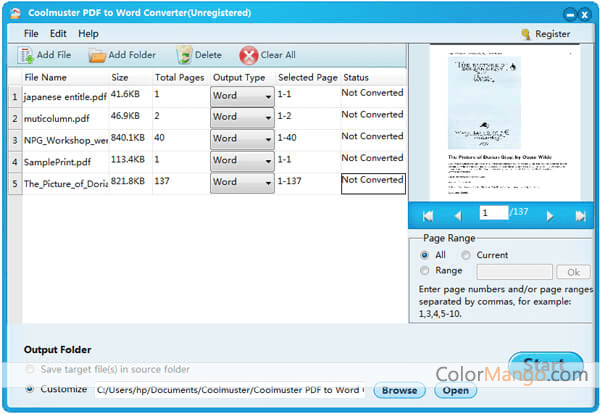Viewport: 600px width, 414px height.
Task: Open the File menu
Action: click(31, 34)
